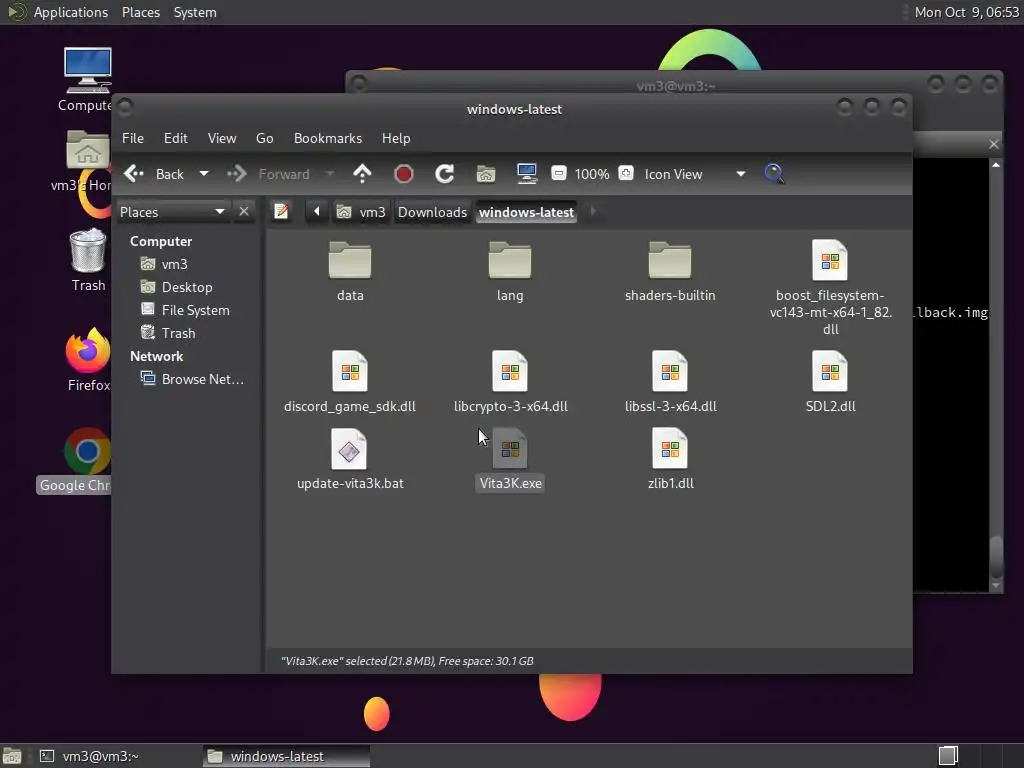Click windows-latest taskbar window button
This screenshot has height=768, width=1024.
[x=286, y=756]
